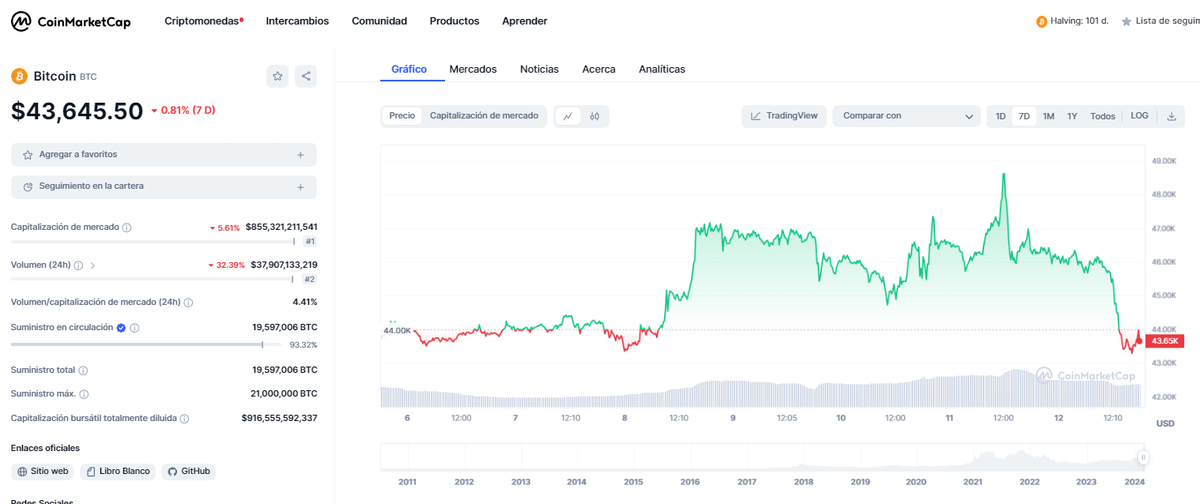The image size is (1200, 504).
Task: Toggle chart to Capitalización de mercado
Action: pos(484,116)
